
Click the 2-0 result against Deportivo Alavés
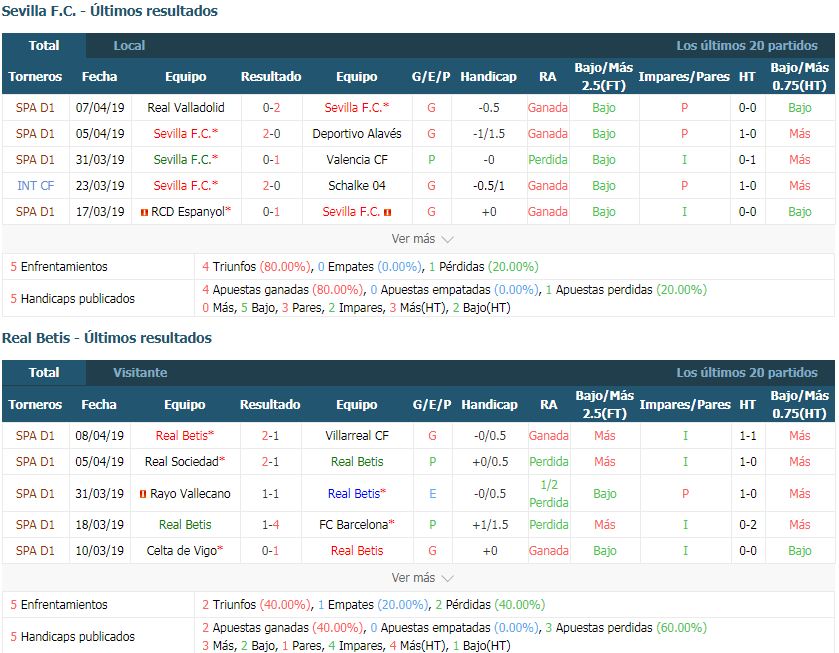click(x=271, y=133)
